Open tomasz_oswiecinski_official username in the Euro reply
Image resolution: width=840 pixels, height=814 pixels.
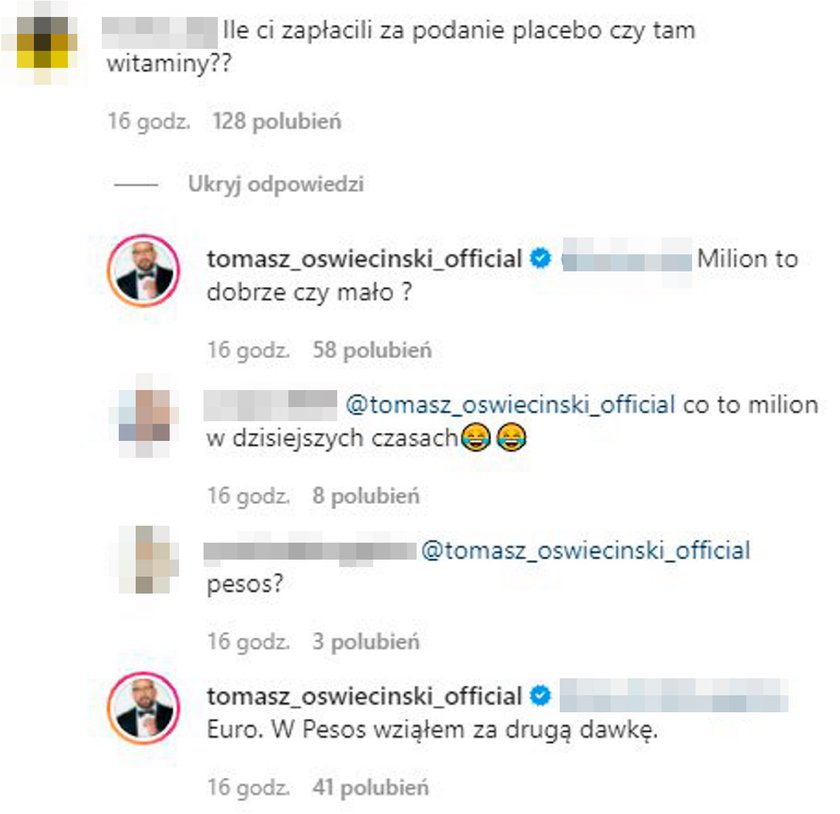(x=364, y=696)
